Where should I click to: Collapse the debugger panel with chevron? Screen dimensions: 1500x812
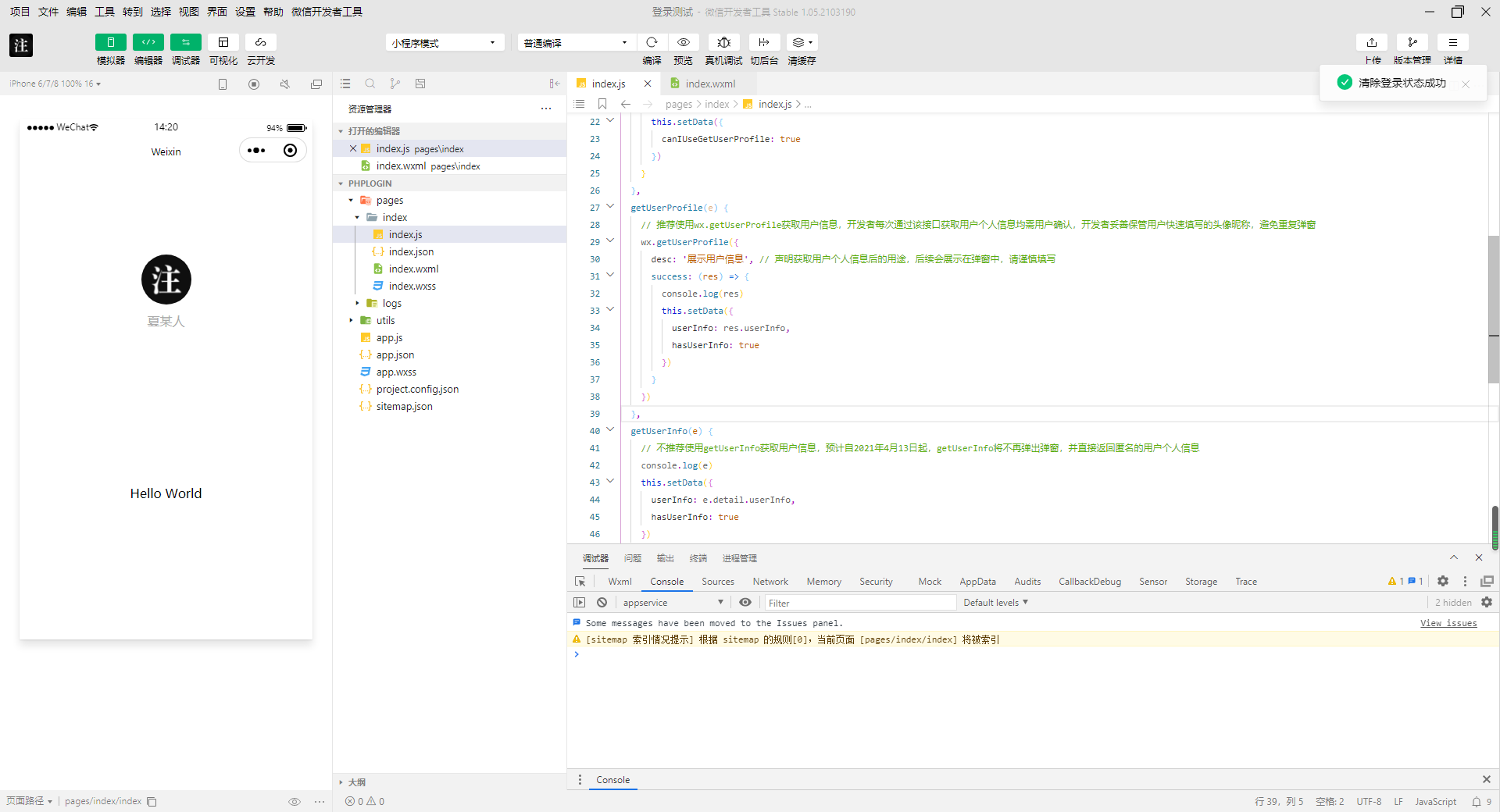click(x=1454, y=557)
